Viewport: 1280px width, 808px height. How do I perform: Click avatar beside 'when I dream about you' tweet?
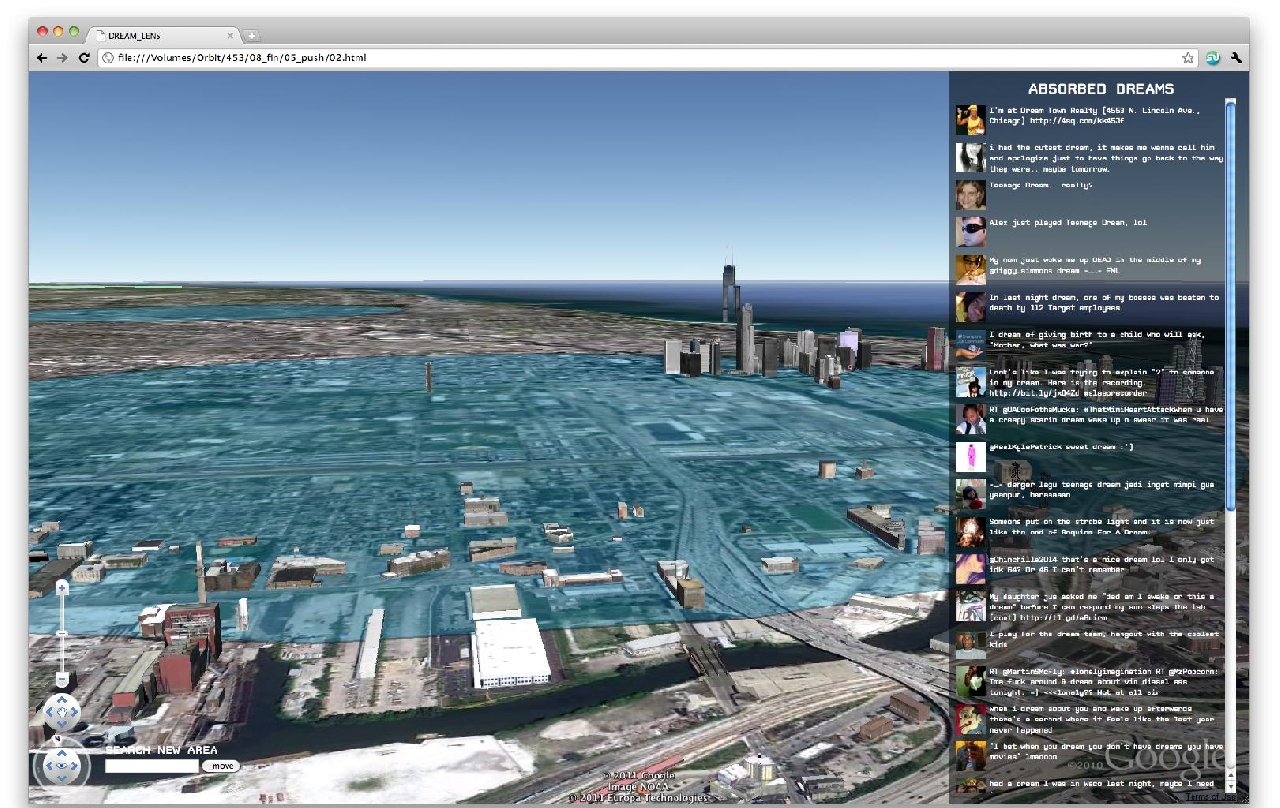tap(970, 719)
